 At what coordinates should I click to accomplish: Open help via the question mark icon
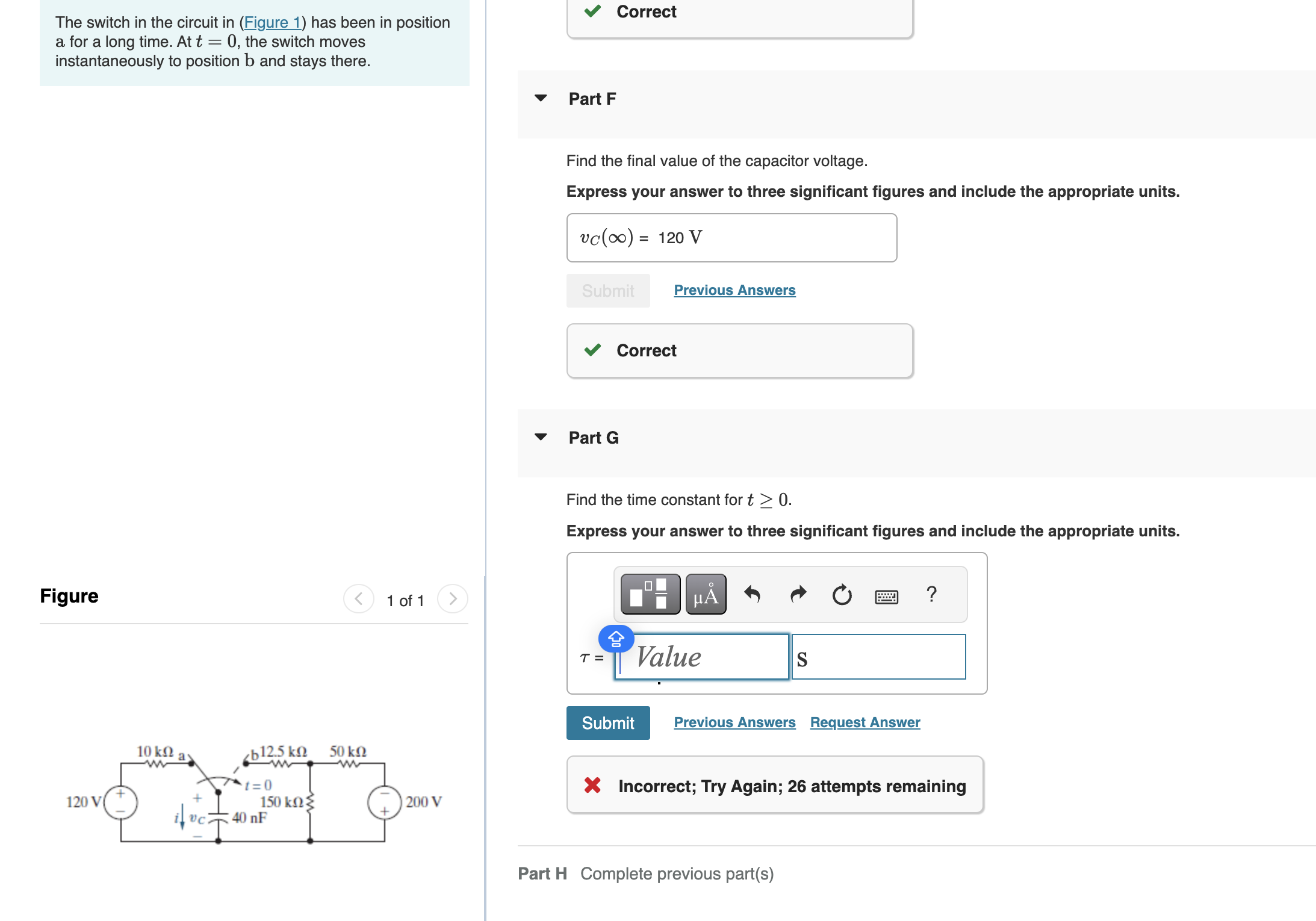click(931, 594)
